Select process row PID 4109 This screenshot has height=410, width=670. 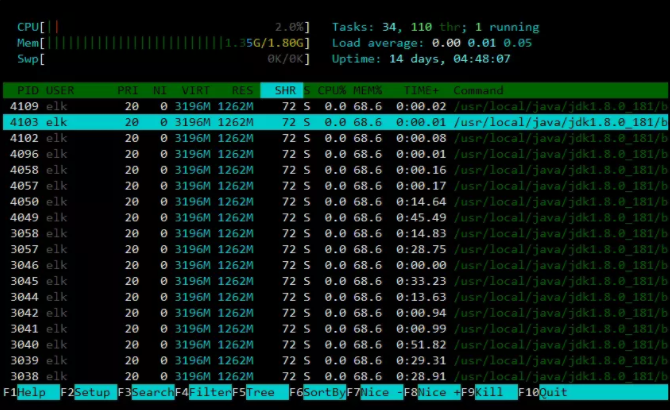point(335,106)
